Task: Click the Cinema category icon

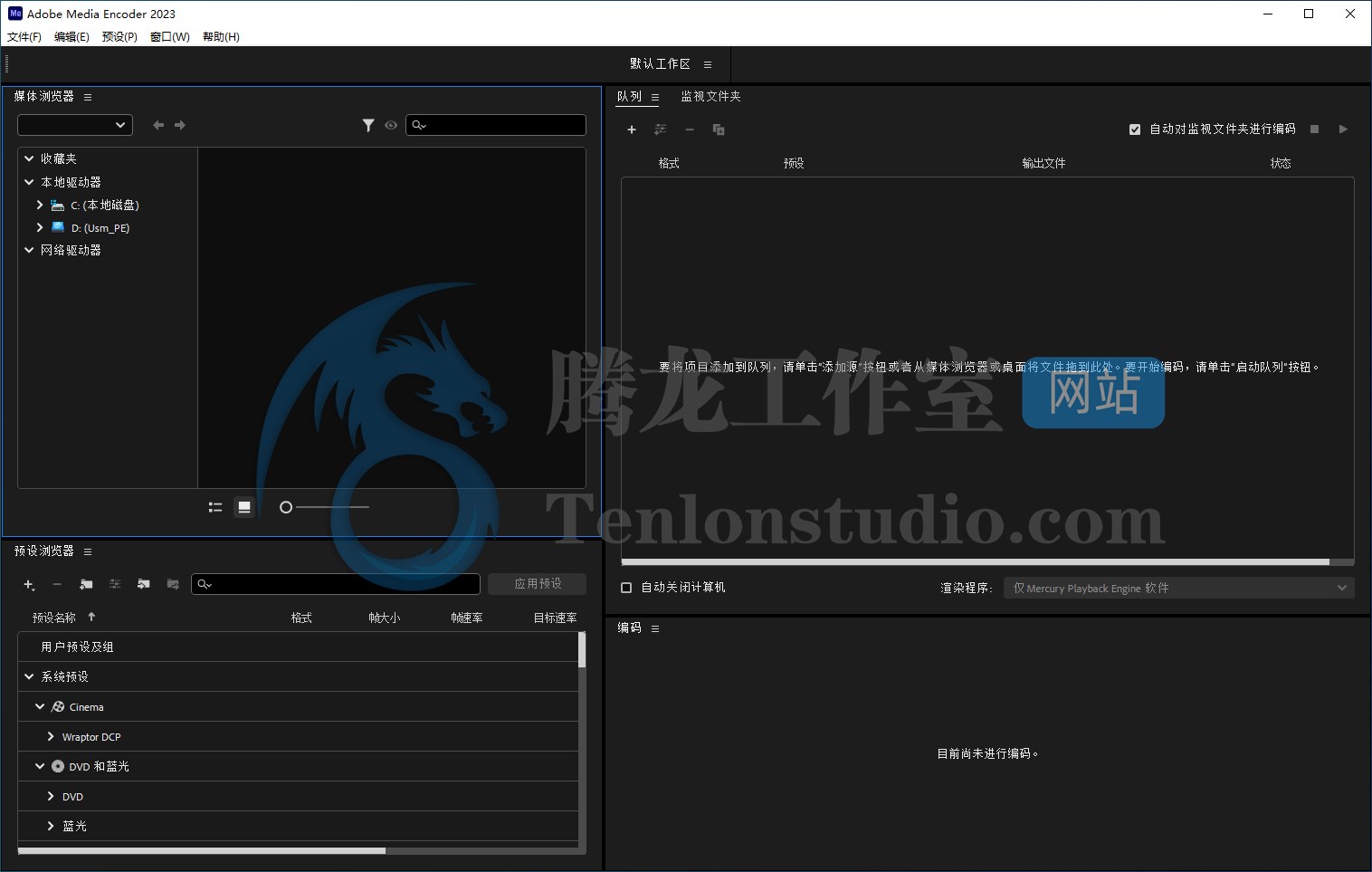Action: (58, 706)
